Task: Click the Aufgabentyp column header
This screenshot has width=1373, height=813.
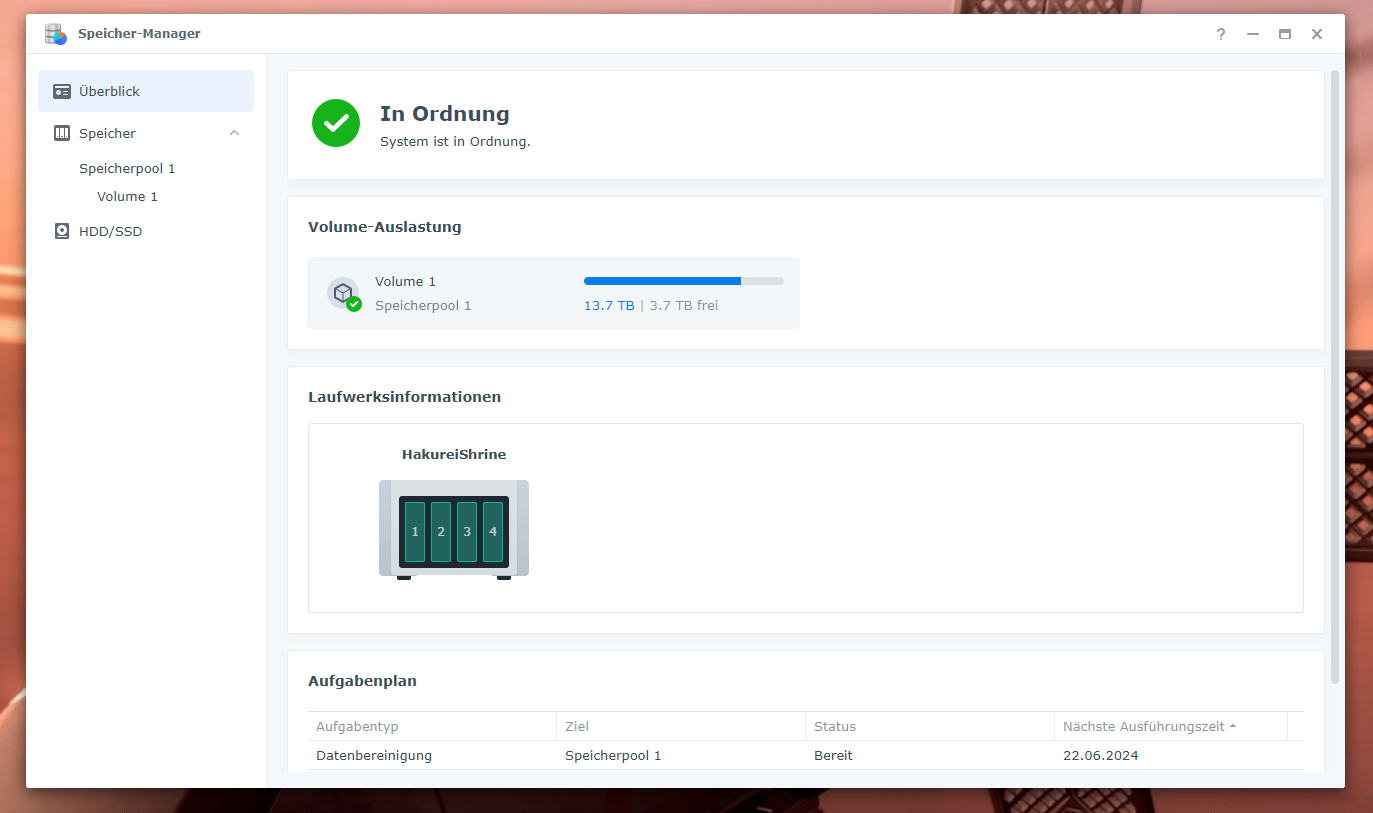Action: coord(357,727)
